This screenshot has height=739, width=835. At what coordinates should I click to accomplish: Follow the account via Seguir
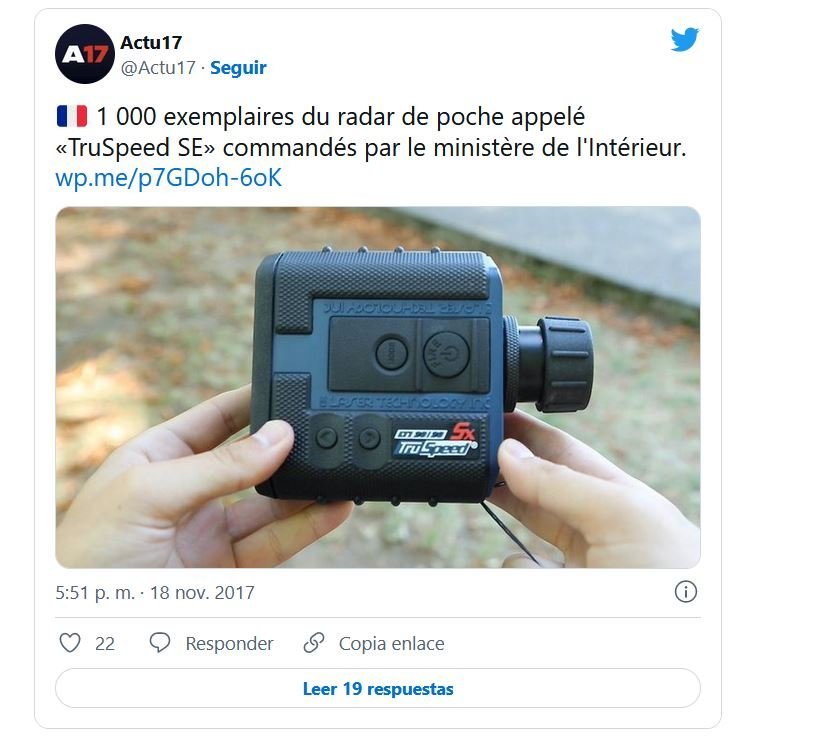(238, 68)
